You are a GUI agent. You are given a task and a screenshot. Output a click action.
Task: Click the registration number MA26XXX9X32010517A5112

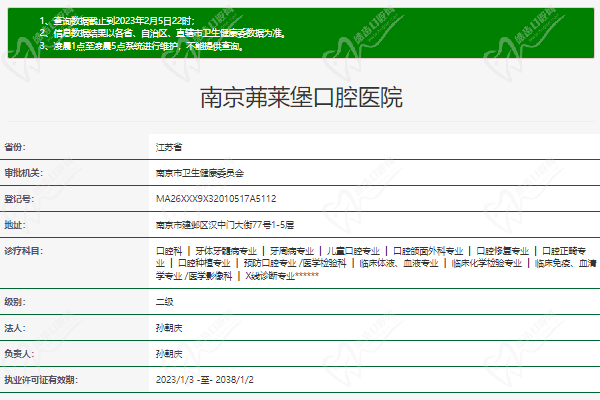(x=216, y=199)
